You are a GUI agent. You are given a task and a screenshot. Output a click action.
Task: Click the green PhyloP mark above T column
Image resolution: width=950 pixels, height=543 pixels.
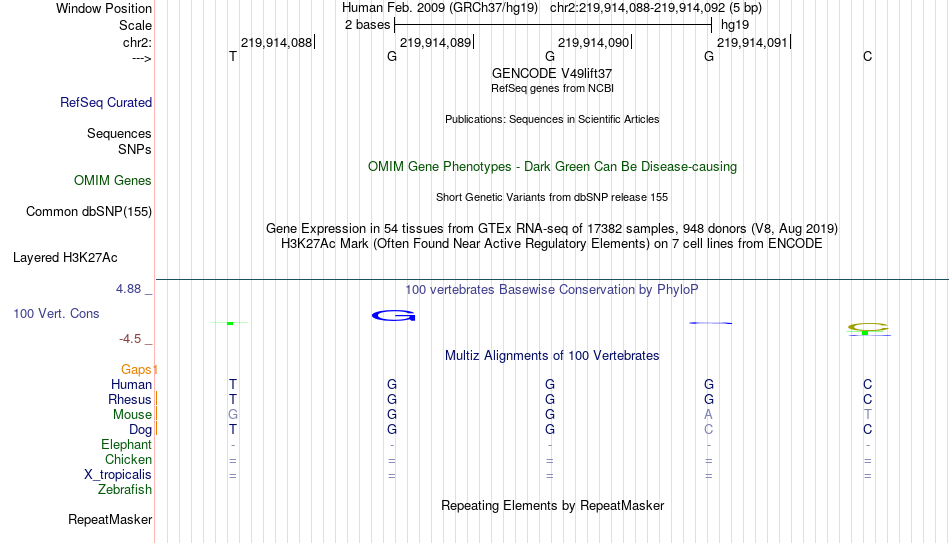(x=230, y=323)
